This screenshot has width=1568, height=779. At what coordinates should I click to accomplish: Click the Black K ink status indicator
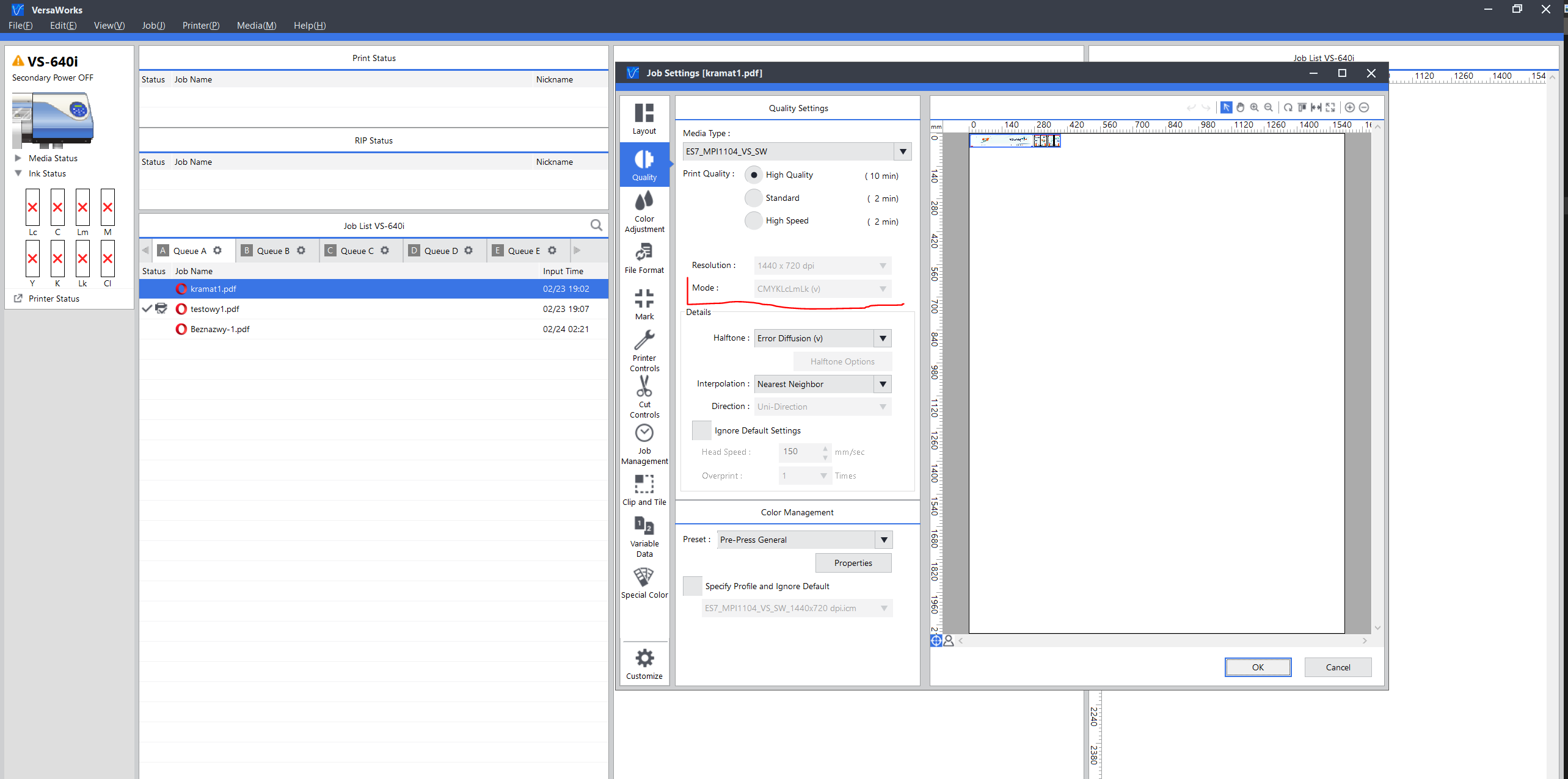pyautogui.click(x=57, y=259)
